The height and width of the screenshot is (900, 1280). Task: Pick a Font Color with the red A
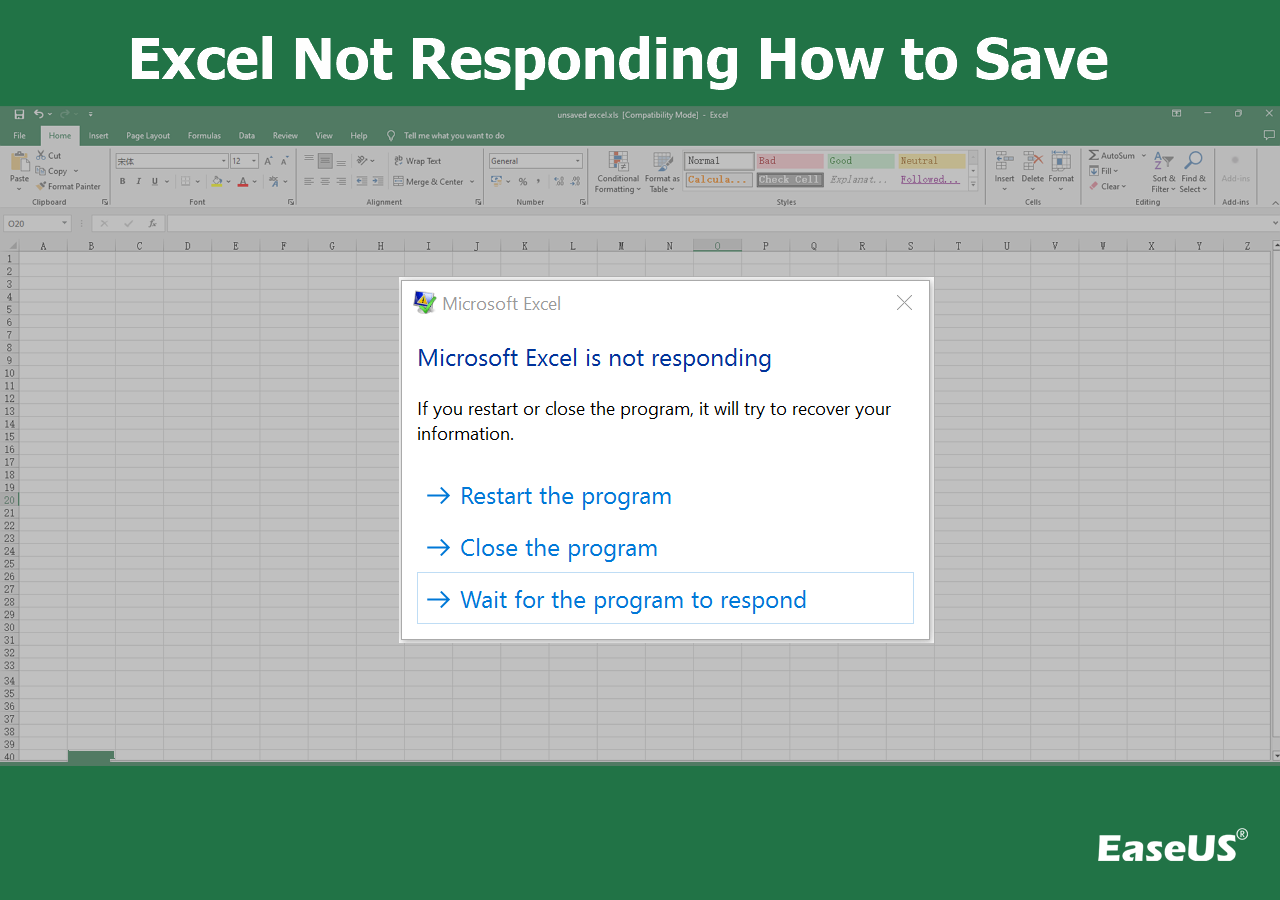pyautogui.click(x=243, y=182)
